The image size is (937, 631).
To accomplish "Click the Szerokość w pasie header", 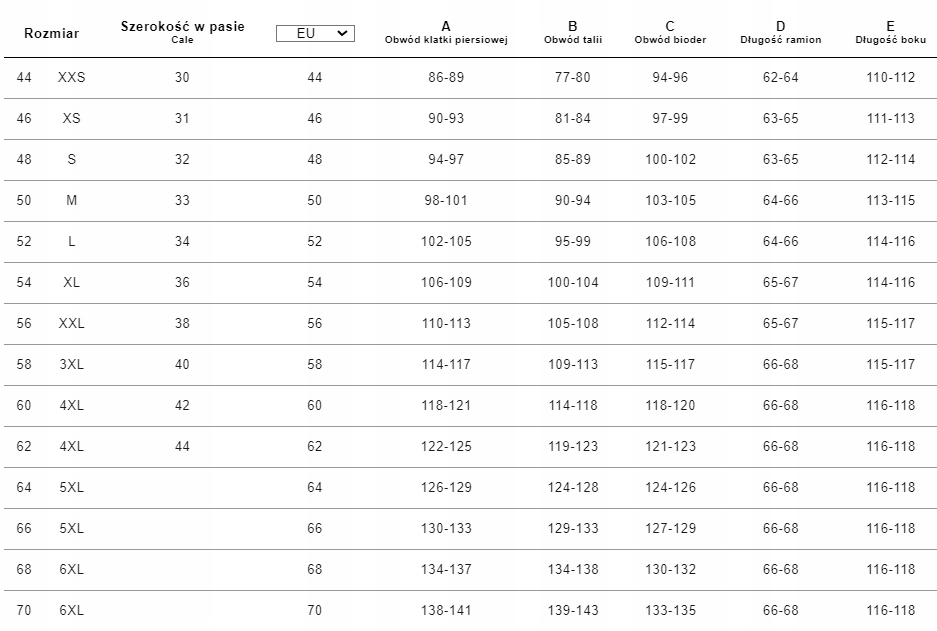I will (182, 31).
